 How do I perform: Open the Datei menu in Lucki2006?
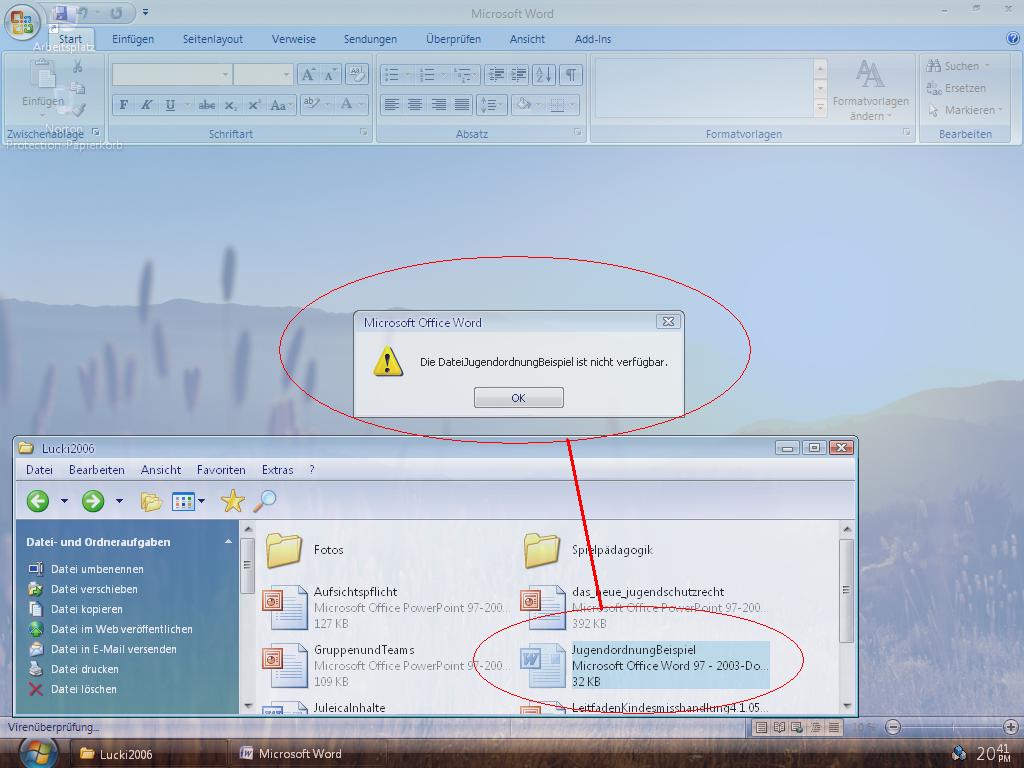tap(39, 470)
